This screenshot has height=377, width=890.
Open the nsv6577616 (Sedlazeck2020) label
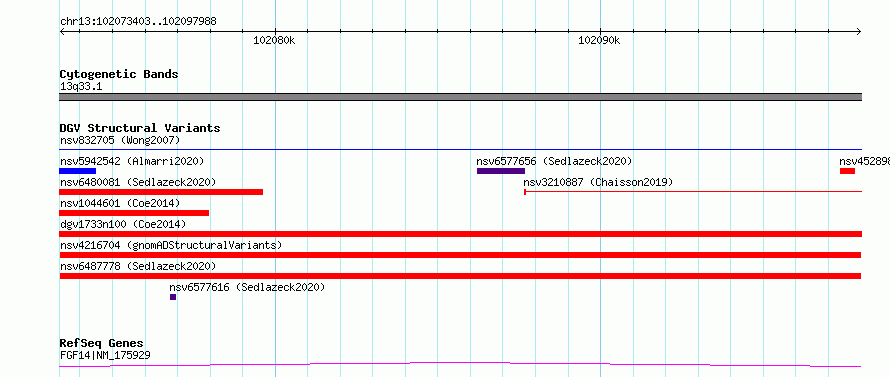point(247,287)
